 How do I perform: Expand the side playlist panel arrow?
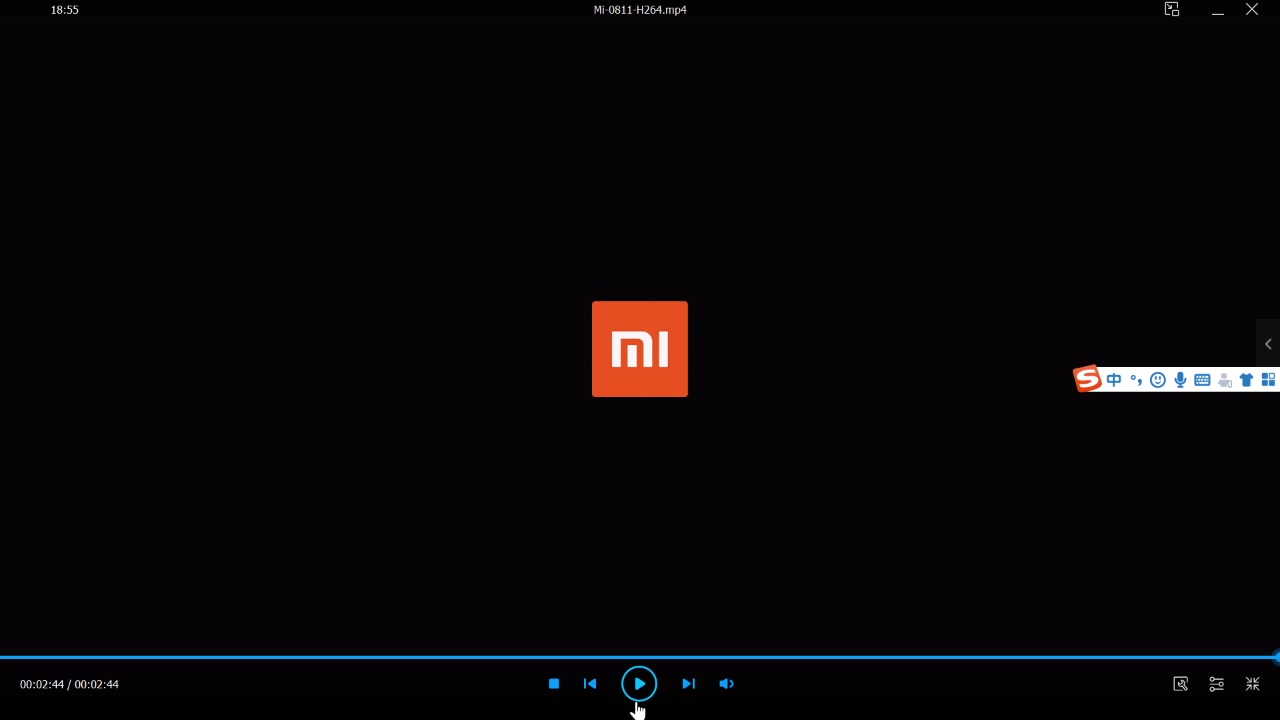pos(1268,344)
